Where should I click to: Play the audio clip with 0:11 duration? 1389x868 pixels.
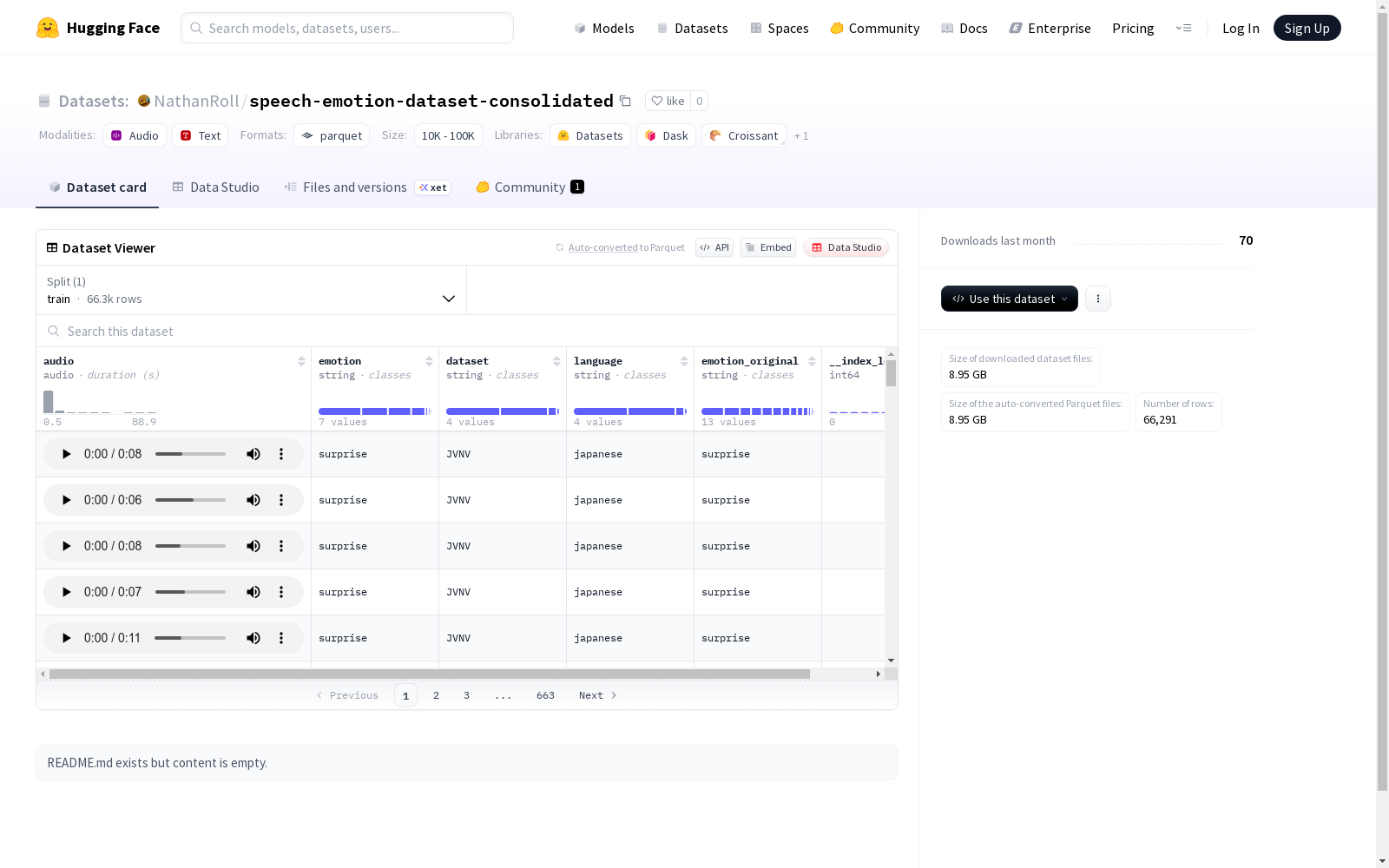67,638
